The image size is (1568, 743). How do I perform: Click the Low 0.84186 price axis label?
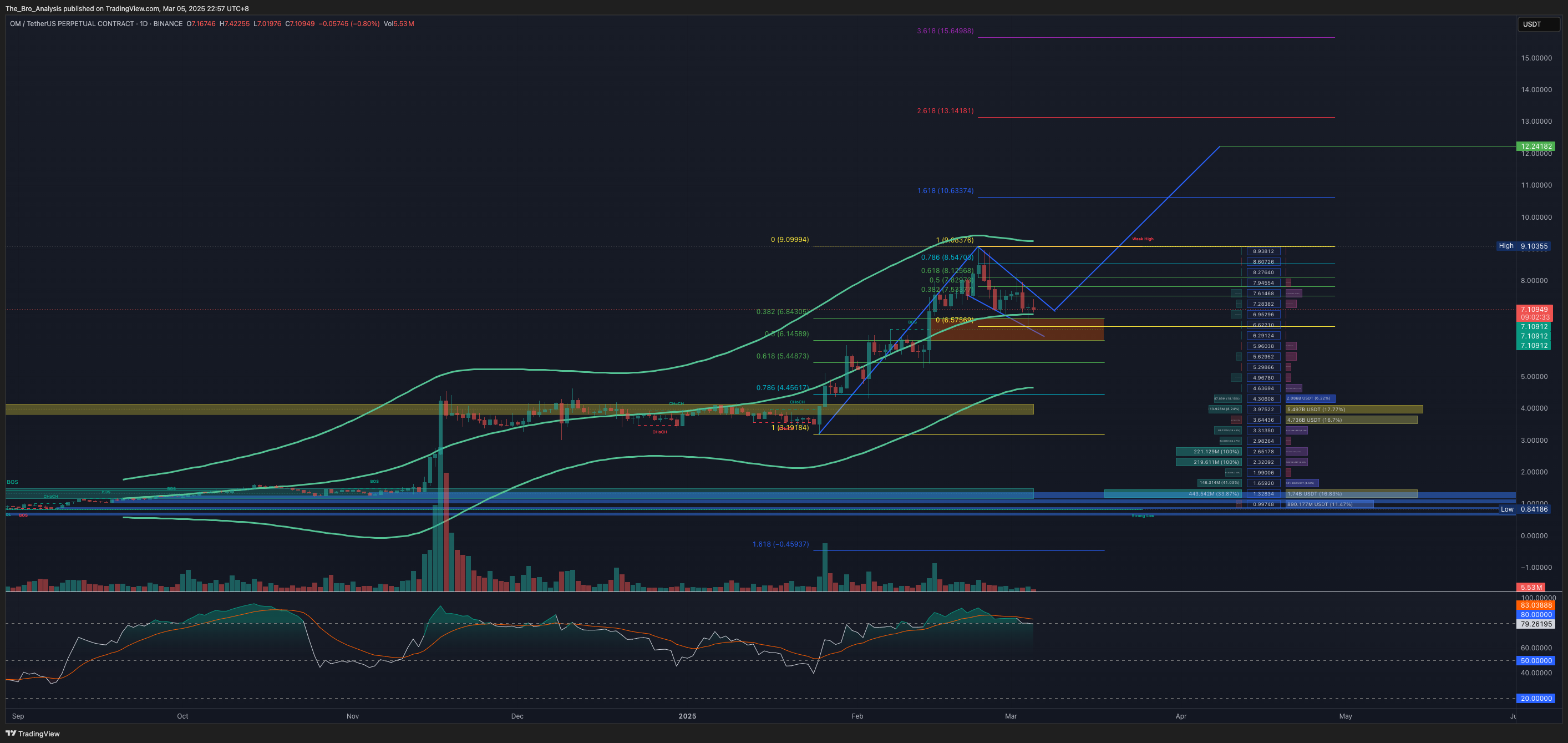point(1525,509)
